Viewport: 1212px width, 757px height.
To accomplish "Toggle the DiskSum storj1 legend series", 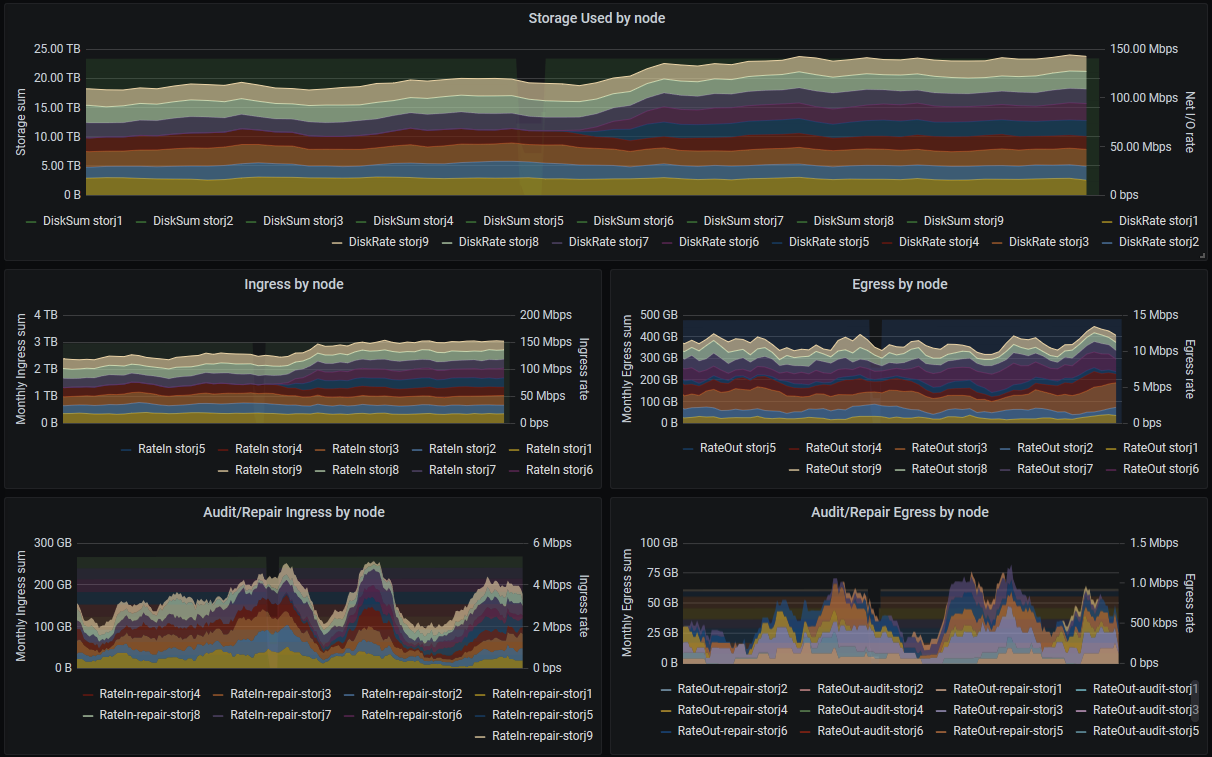I will (82, 220).
